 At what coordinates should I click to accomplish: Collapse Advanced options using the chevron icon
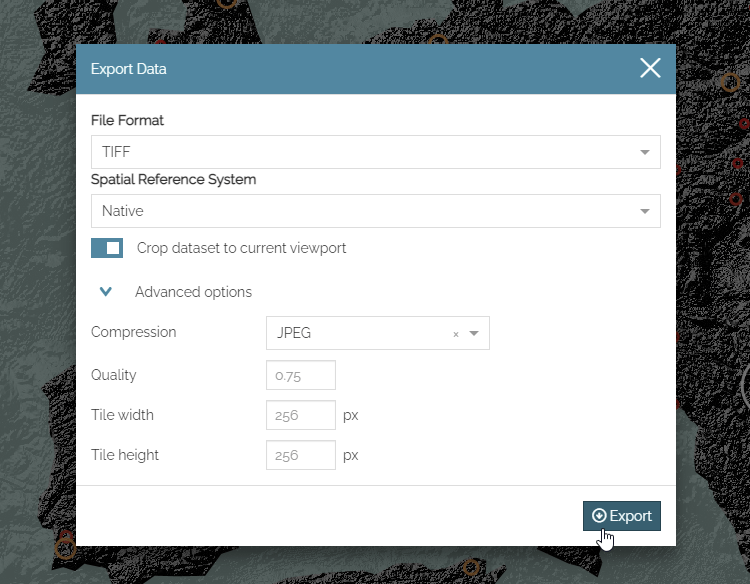106,291
